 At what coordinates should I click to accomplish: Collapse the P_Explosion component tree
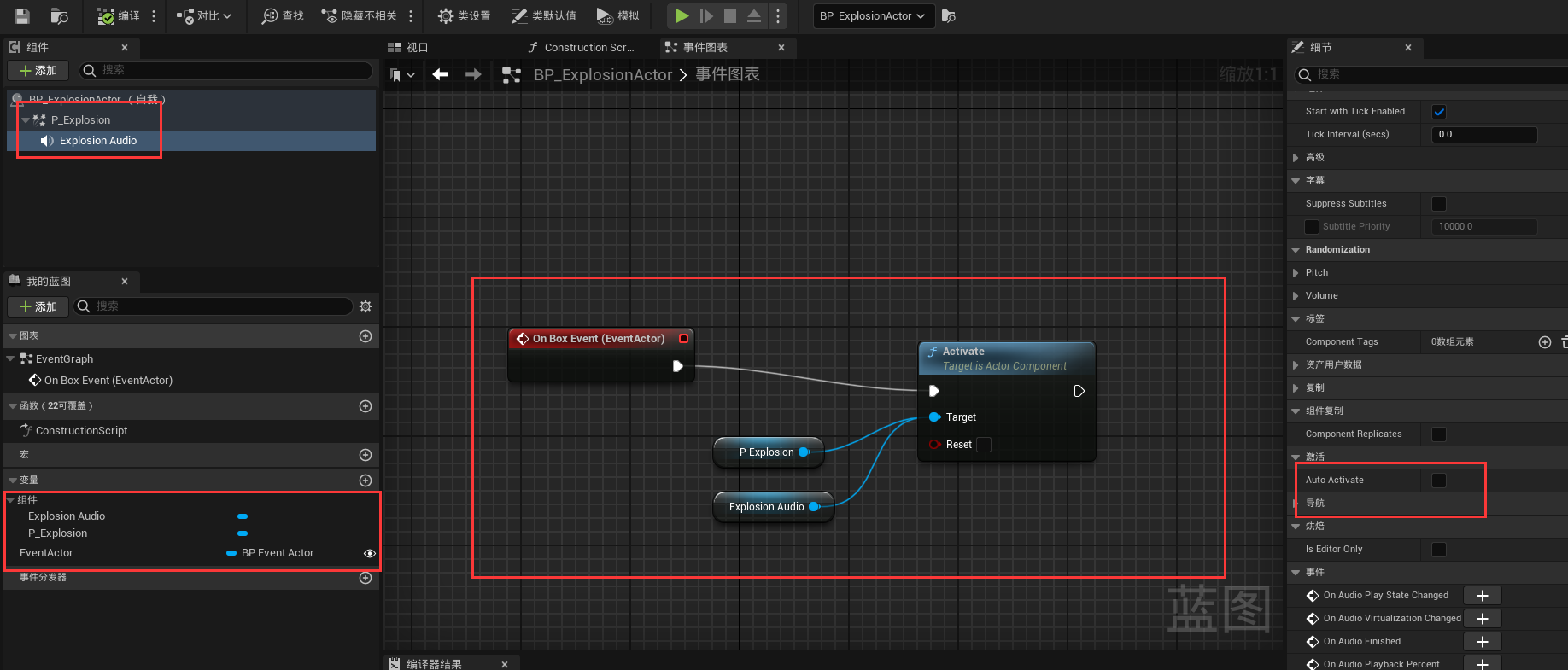point(26,120)
